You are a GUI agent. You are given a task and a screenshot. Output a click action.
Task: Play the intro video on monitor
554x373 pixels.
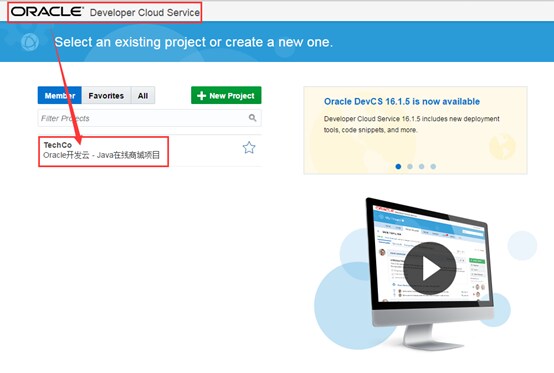pos(429,268)
